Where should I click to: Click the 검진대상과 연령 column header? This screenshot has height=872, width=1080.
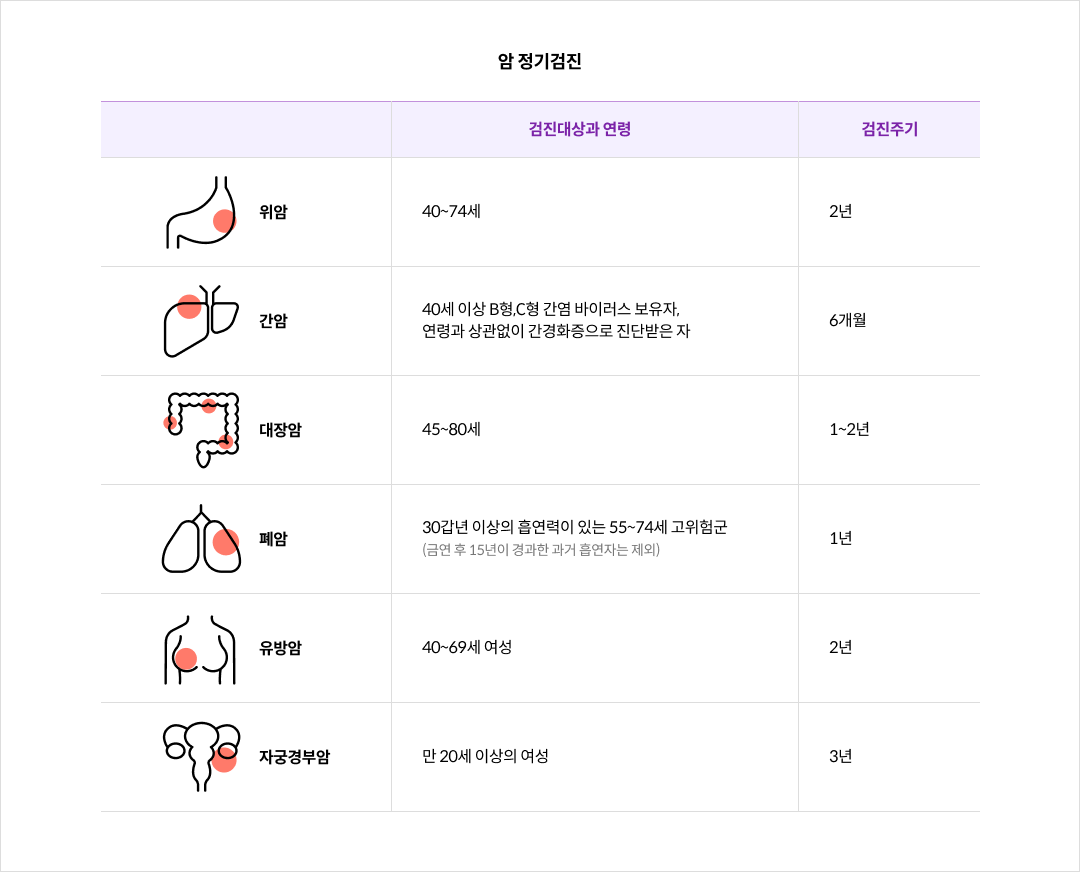click(580, 129)
